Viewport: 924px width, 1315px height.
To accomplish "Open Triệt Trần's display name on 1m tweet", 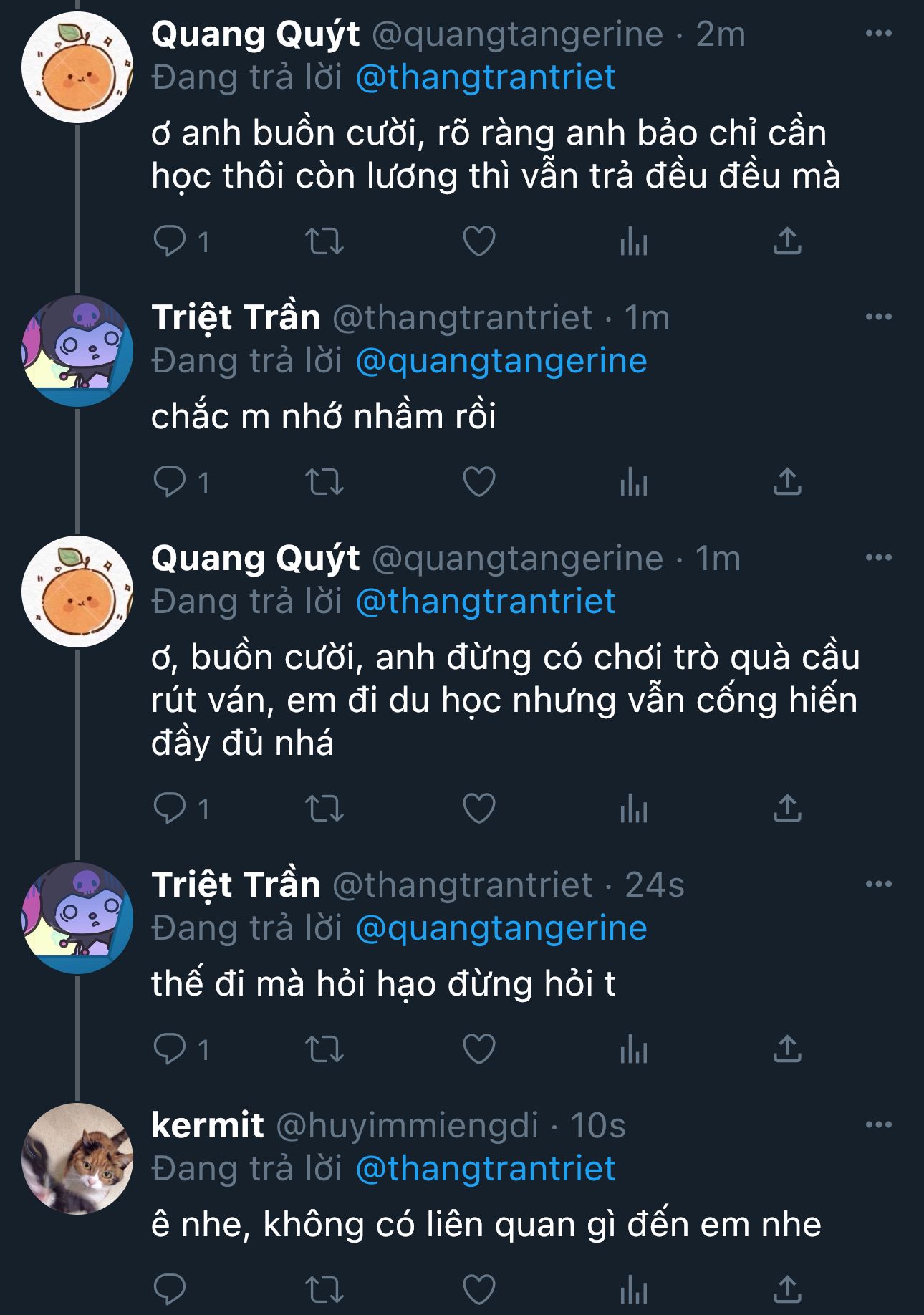I will pos(236,317).
